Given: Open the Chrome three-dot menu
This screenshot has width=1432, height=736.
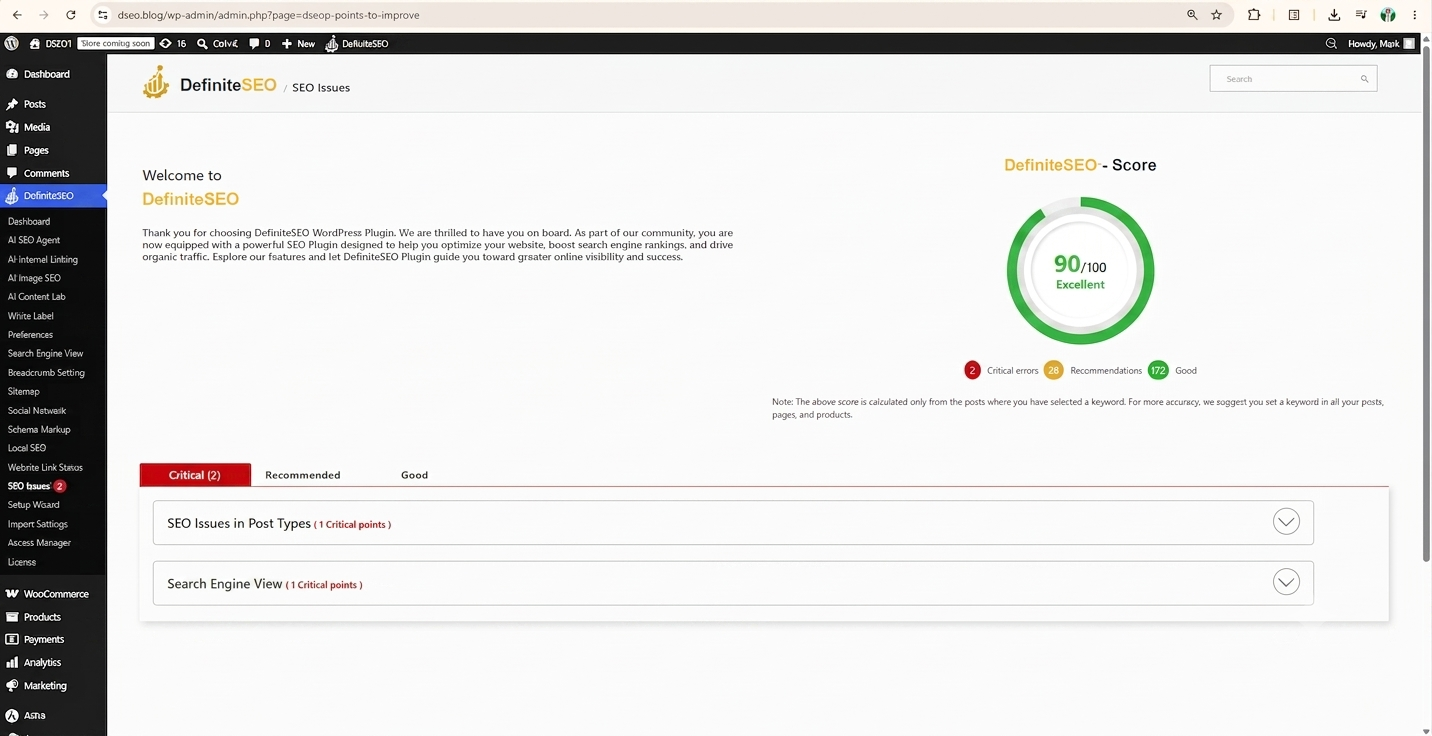Looking at the screenshot, I should 1415,15.
